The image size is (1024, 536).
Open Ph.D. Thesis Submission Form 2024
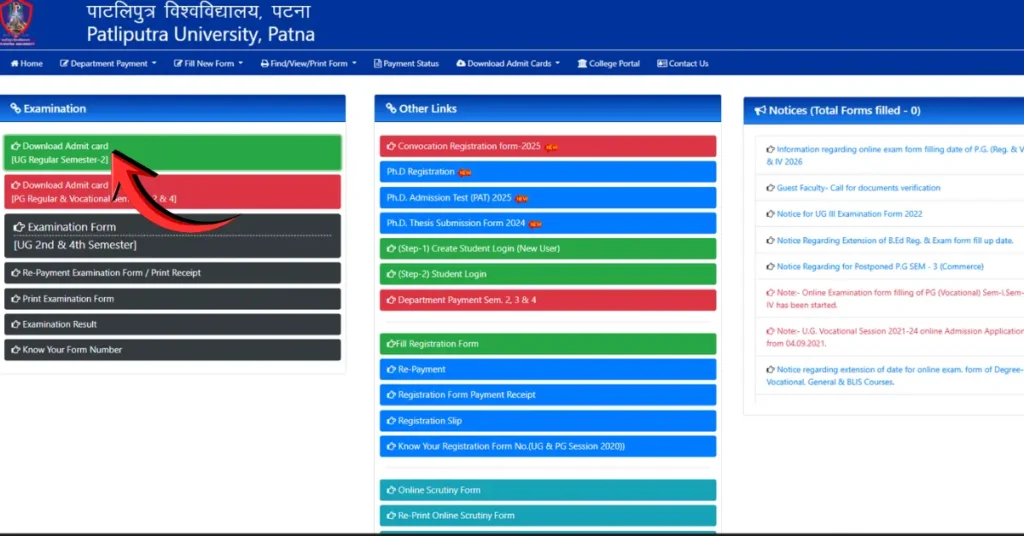pos(548,223)
